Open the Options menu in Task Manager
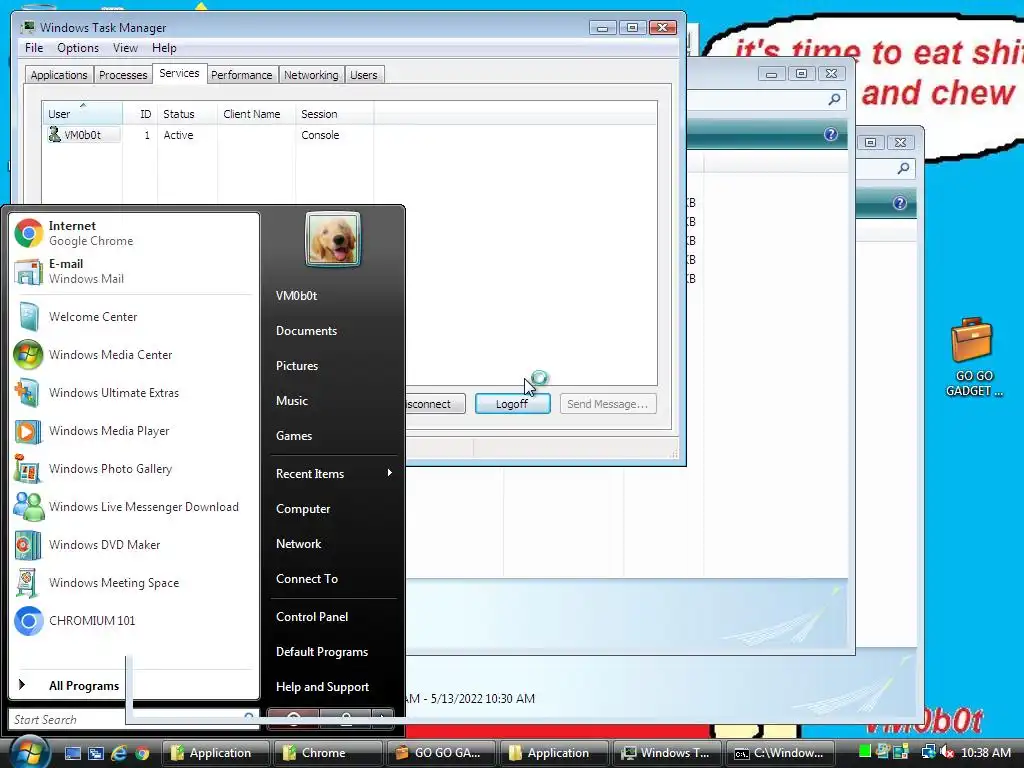The width and height of the screenshot is (1024, 768). click(78, 48)
